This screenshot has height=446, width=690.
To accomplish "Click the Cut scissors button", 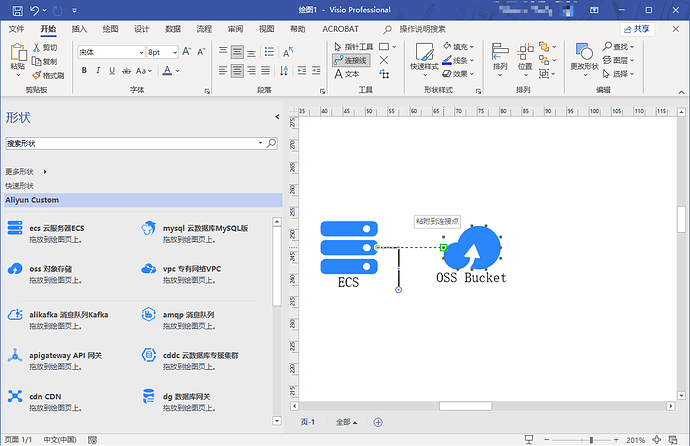I will [45, 48].
